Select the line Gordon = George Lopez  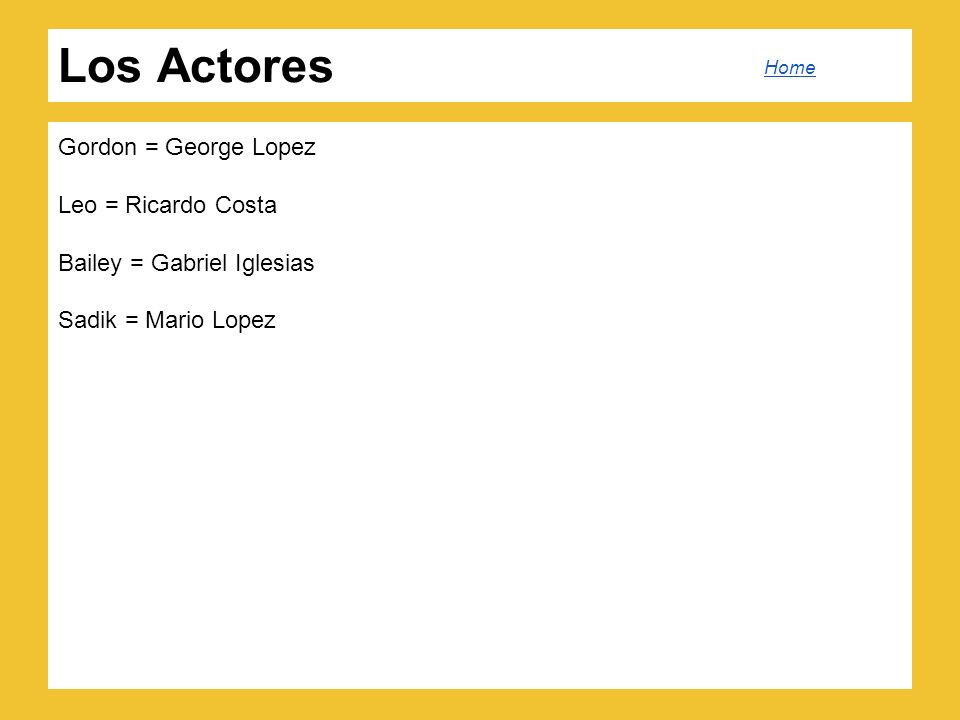pos(187,148)
